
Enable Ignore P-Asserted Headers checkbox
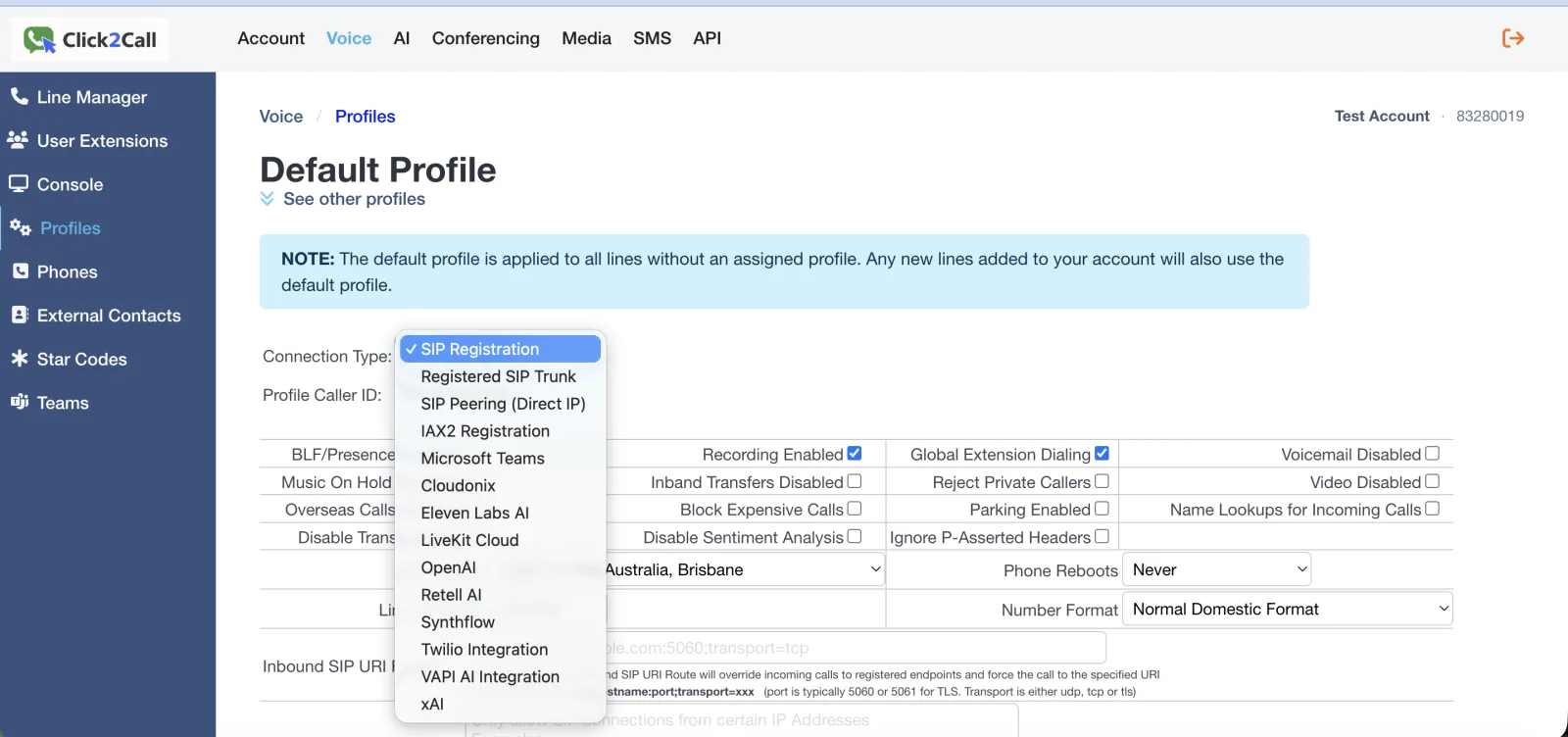tap(1102, 536)
